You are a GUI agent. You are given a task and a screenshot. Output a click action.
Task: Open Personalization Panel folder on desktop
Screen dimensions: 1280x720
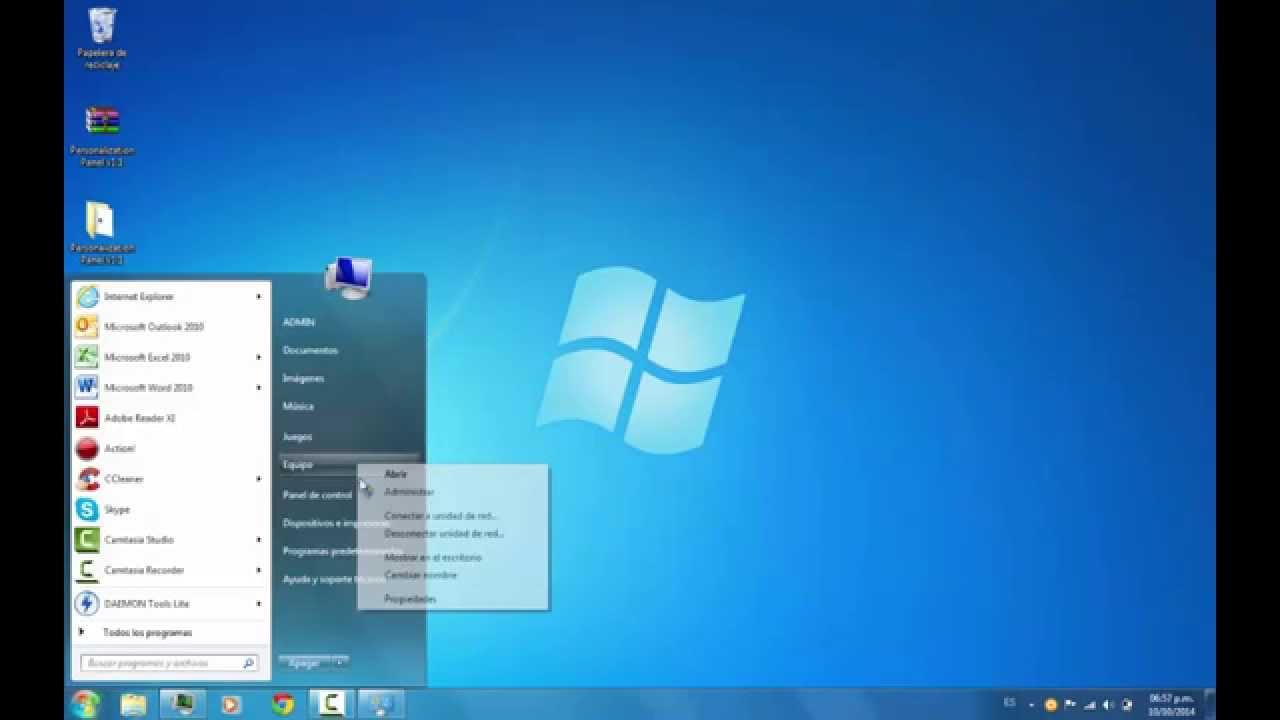click(102, 232)
